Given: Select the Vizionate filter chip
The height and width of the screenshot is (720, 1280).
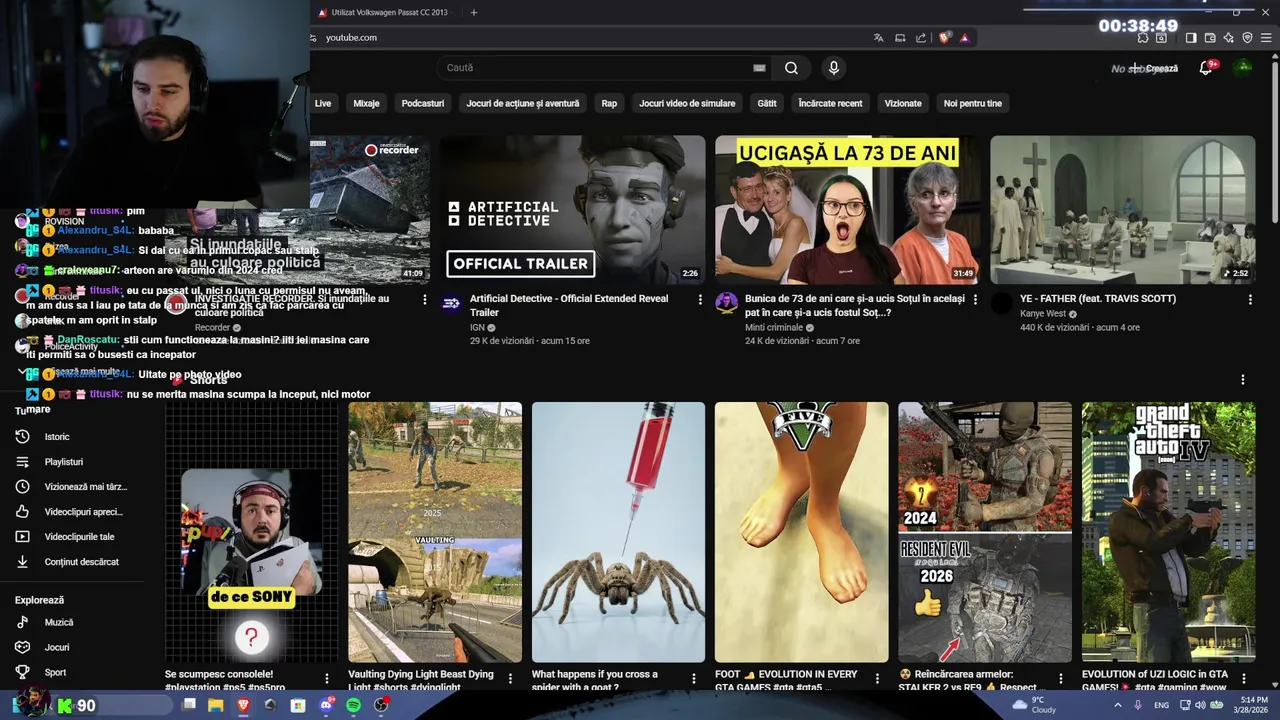Looking at the screenshot, I should [x=903, y=103].
